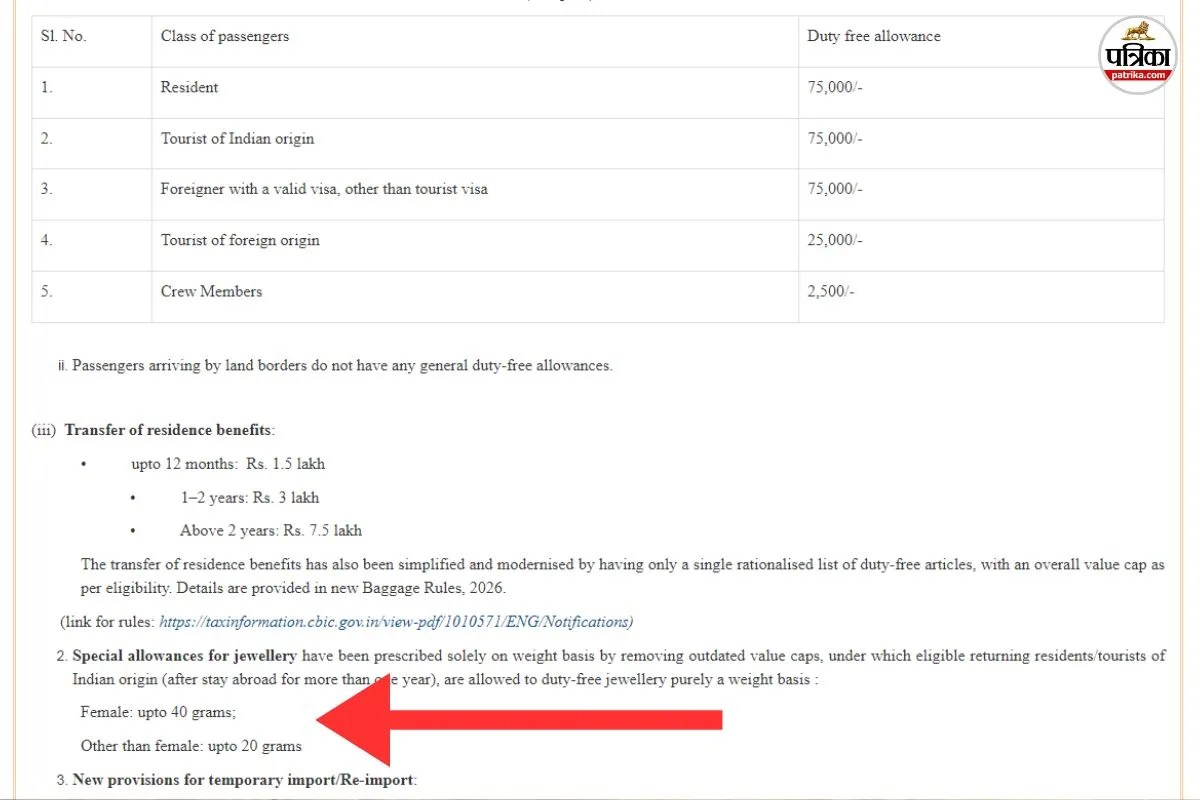Click the "Special allowances for jewellery" heading

pos(184,656)
